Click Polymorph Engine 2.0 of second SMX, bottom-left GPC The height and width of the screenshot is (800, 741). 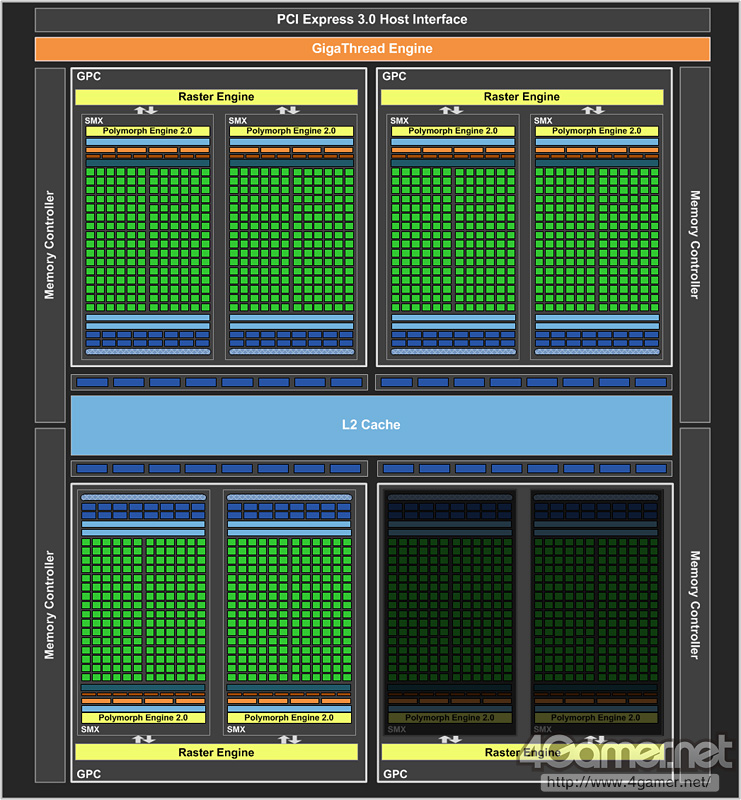[x=289, y=718]
